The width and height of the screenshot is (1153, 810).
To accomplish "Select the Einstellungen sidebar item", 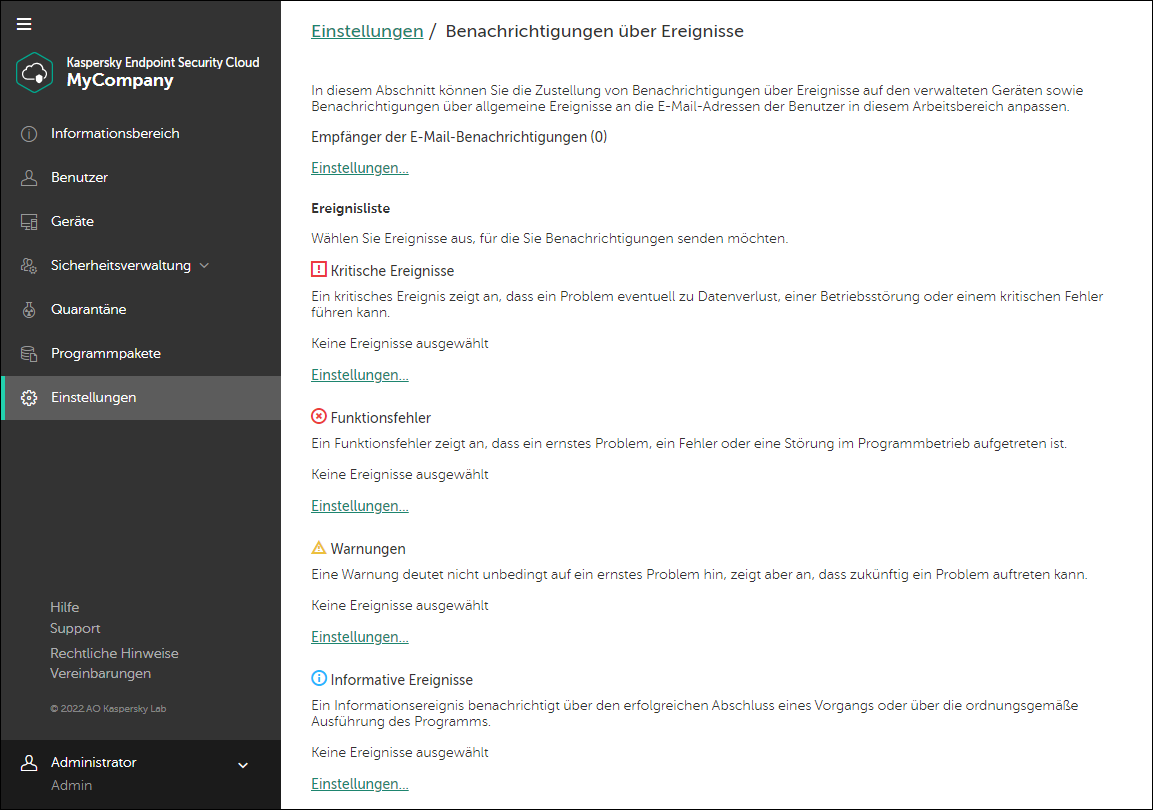I will 141,398.
